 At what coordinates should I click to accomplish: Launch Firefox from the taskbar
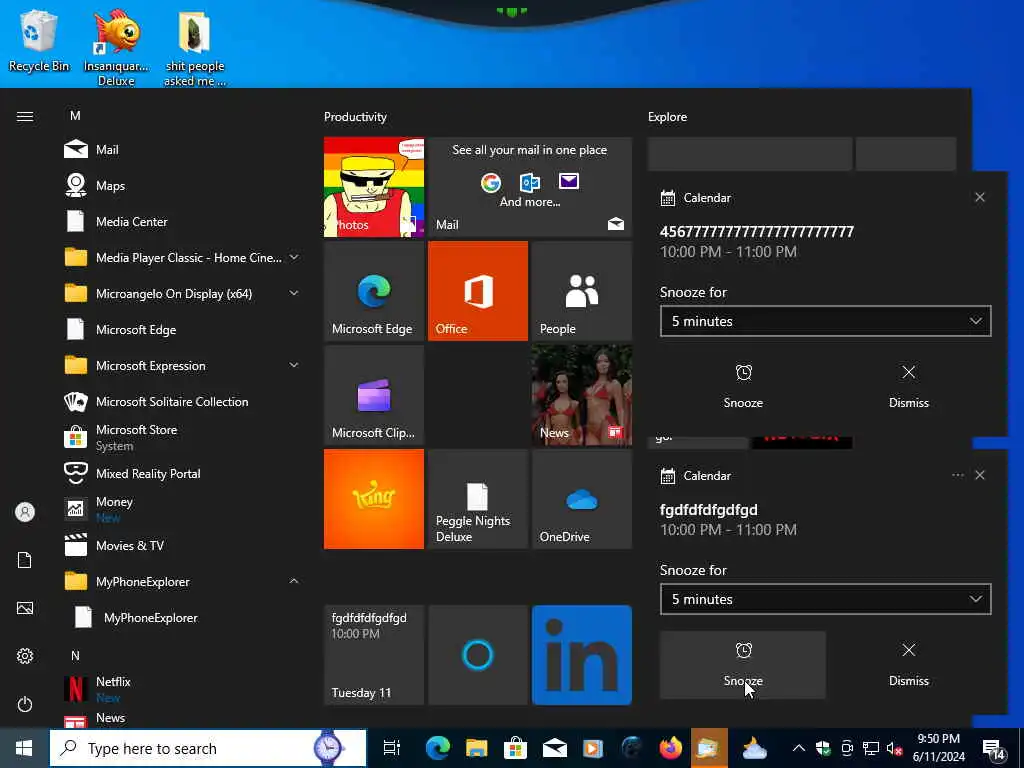670,748
